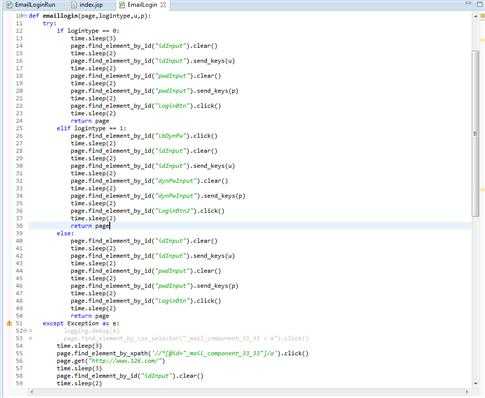Click 'return page' on line 24
Image resolution: width=485 pixels, height=398 pixels.
pos(90,121)
